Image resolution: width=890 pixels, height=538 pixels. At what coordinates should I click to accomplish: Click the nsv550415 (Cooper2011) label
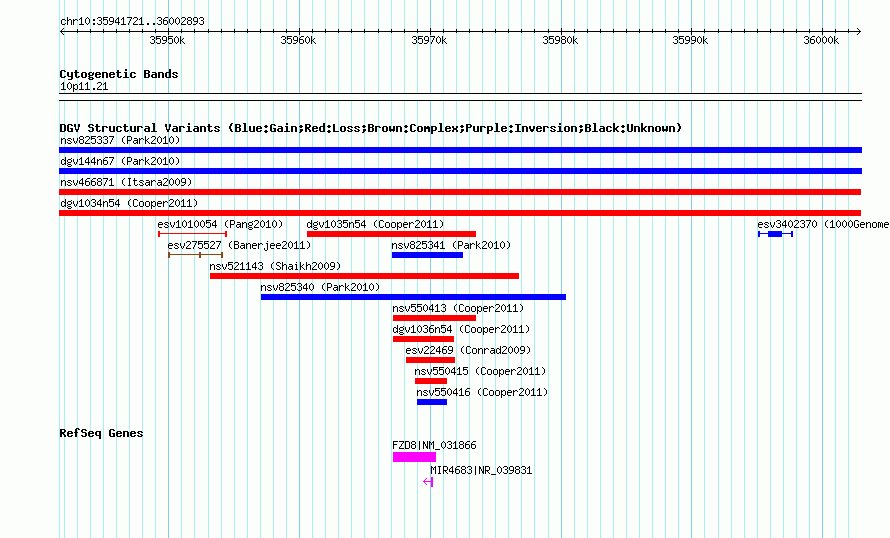(480, 371)
